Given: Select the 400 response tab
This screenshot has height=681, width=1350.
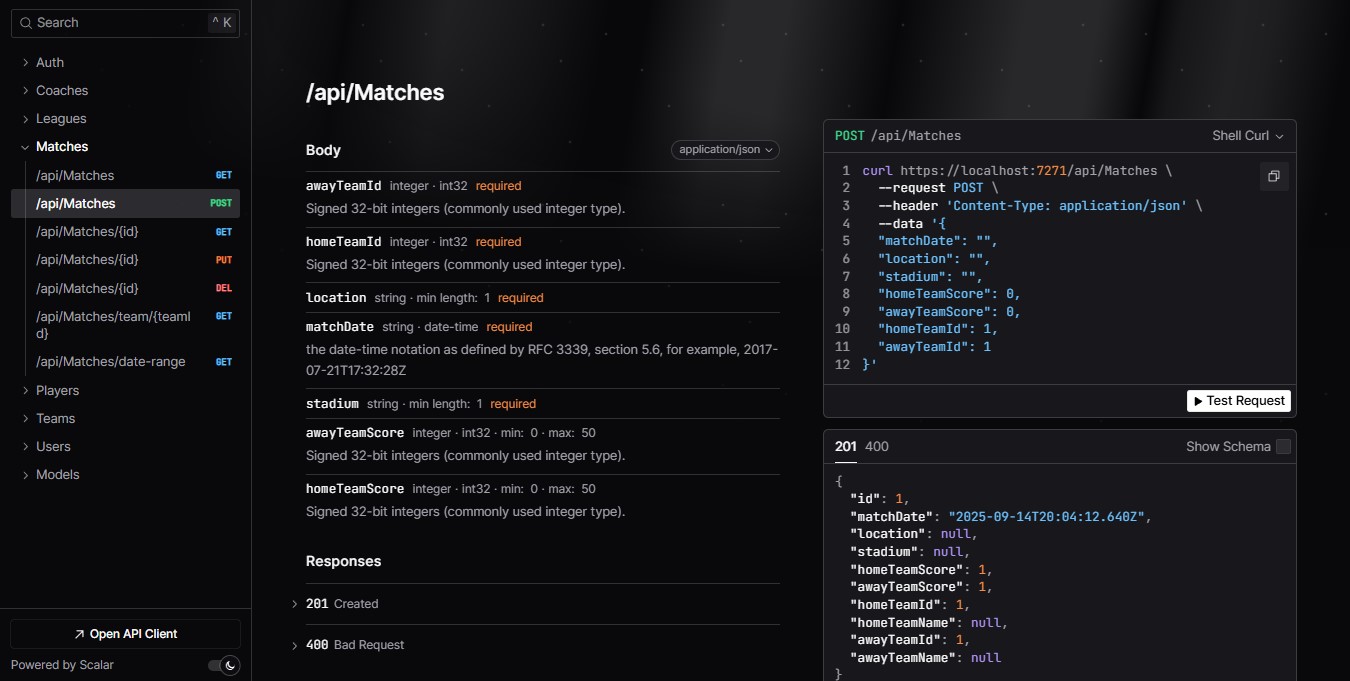Looking at the screenshot, I should 876,447.
